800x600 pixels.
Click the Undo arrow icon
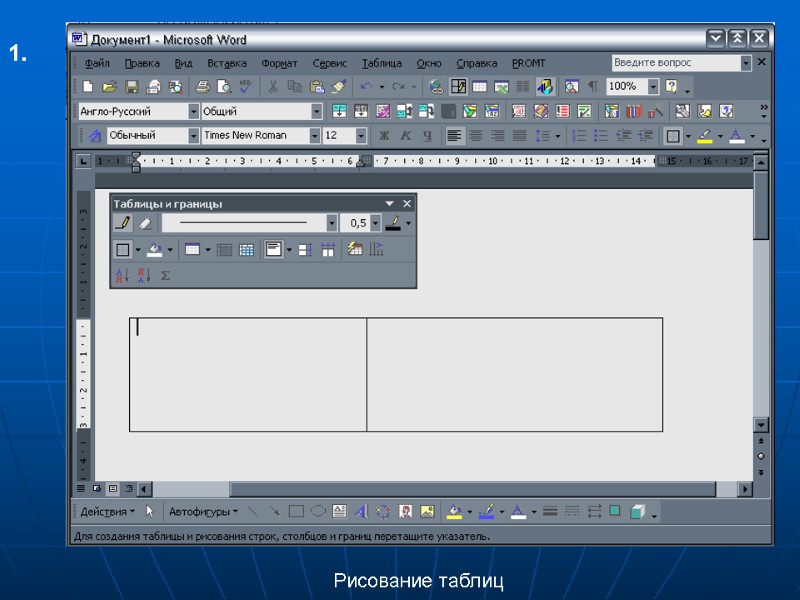point(366,87)
